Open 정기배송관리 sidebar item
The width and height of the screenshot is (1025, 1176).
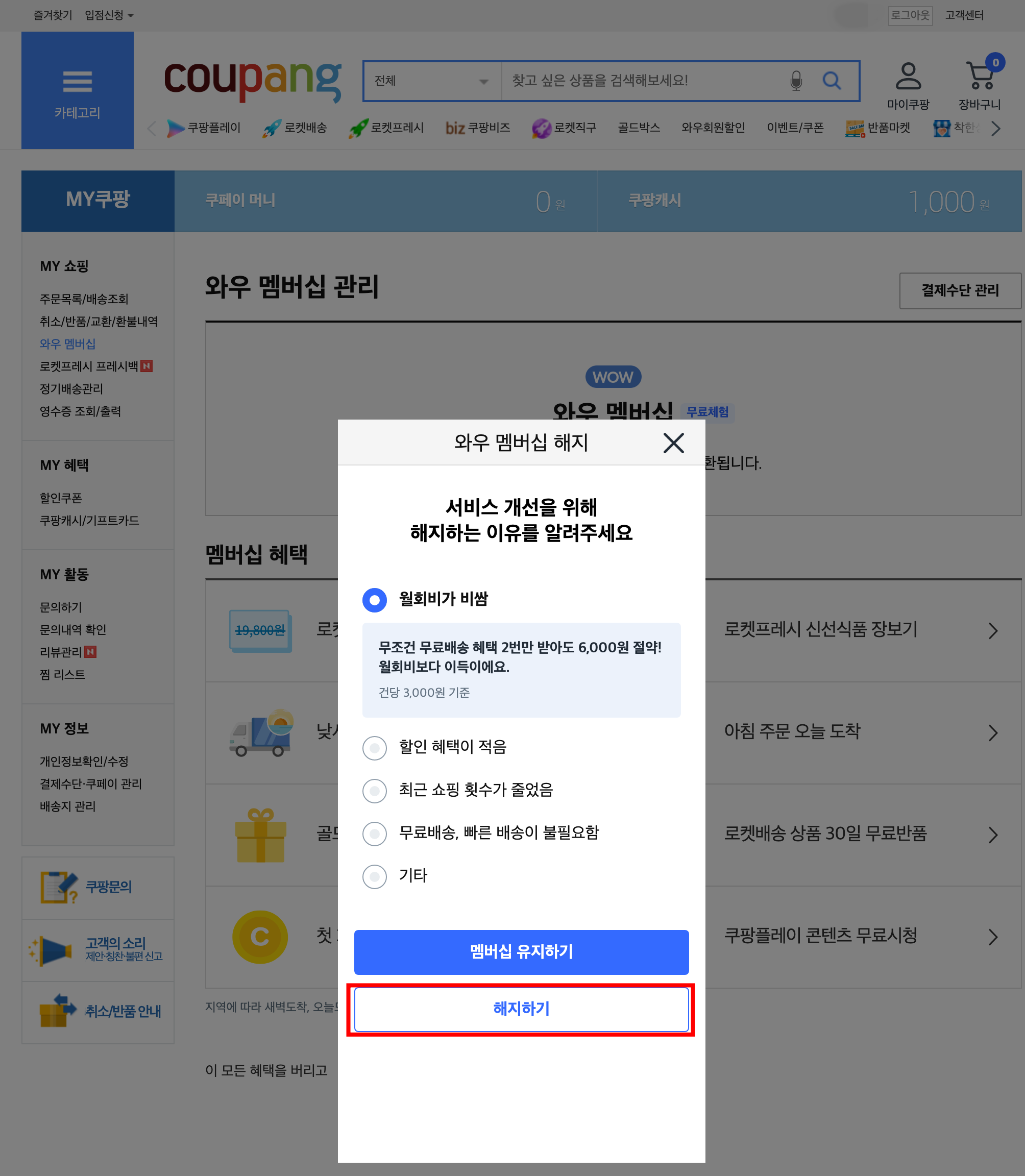[71, 389]
